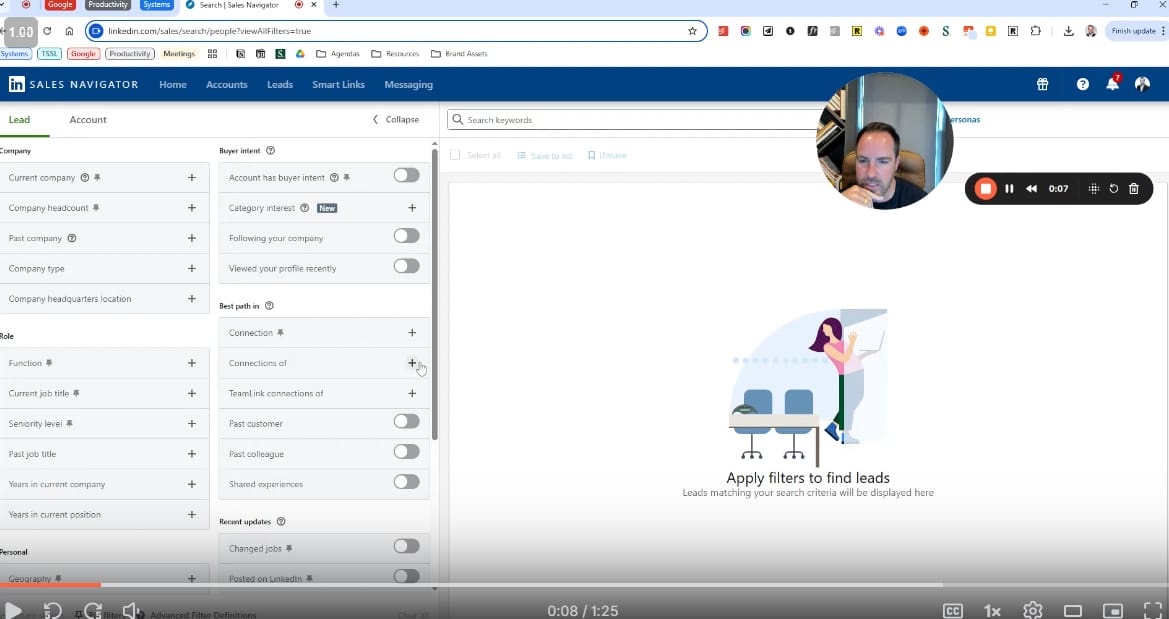The image size is (1169, 619).
Task: Switch video to theater mode
Action: coord(1073,612)
